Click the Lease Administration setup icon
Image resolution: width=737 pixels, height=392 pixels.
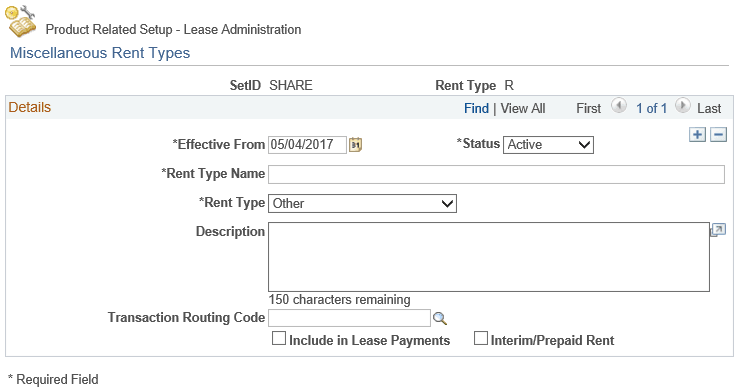tap(20, 21)
